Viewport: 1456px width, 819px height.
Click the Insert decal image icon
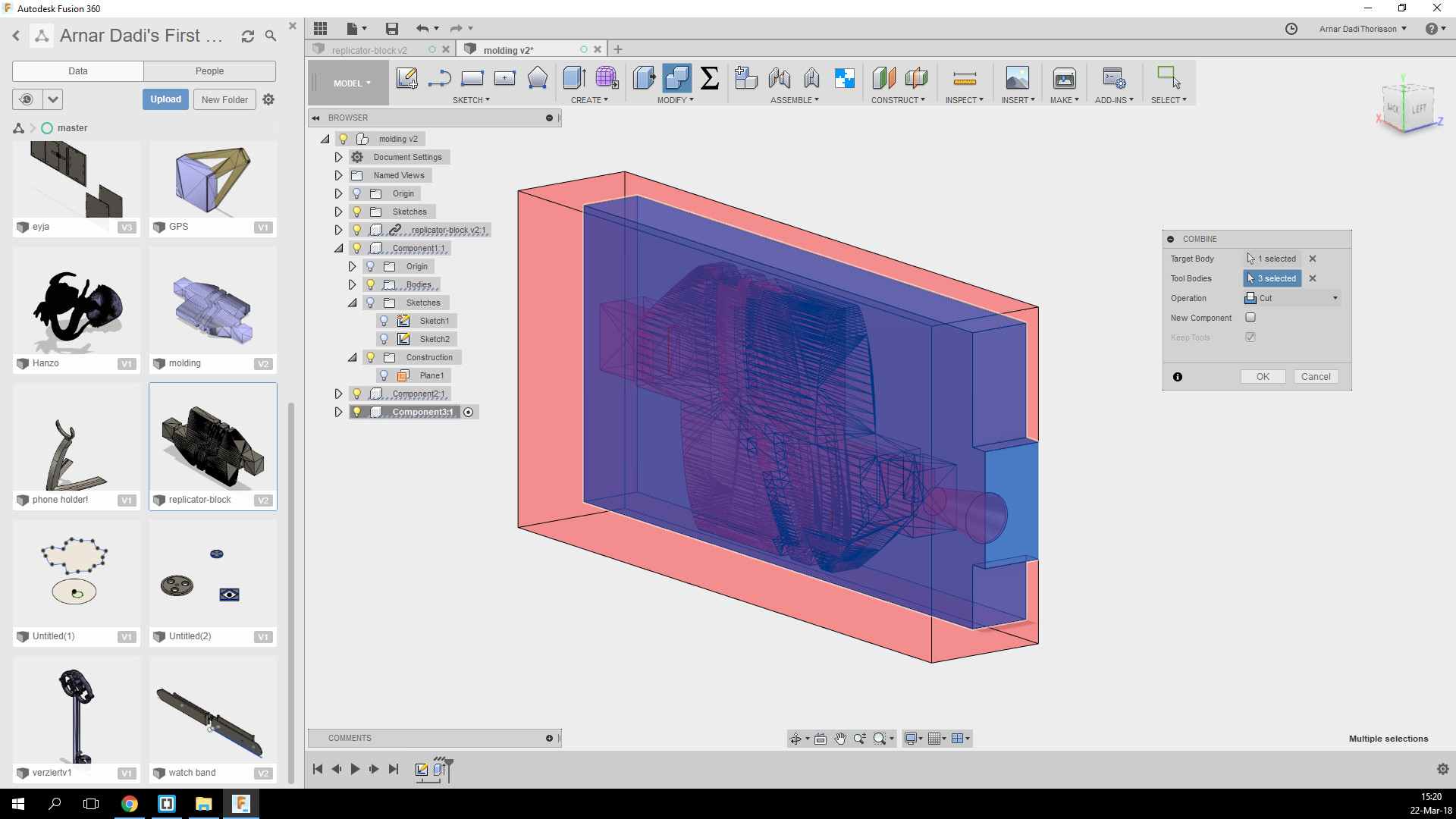[x=1017, y=78]
